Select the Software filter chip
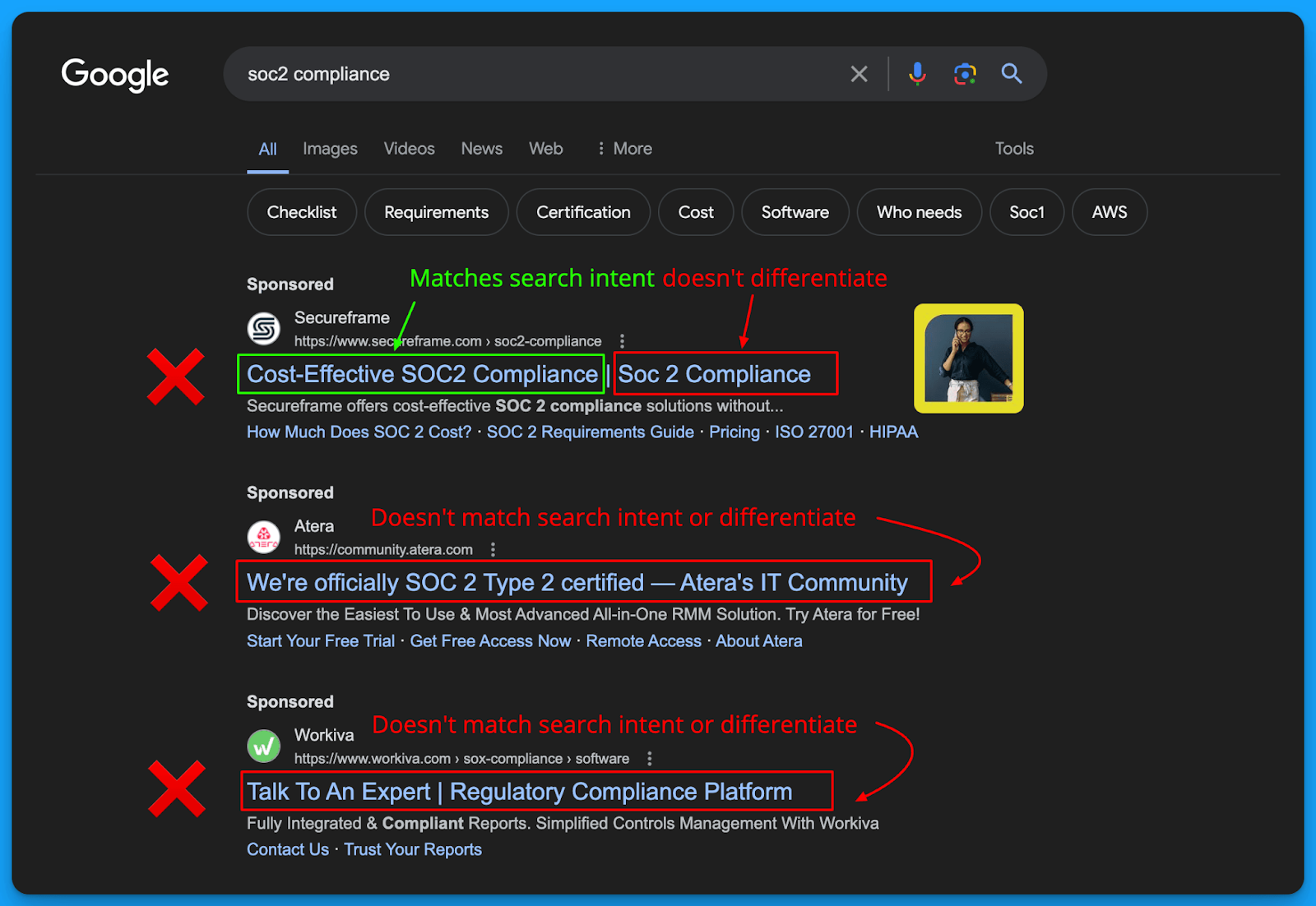 (795, 212)
